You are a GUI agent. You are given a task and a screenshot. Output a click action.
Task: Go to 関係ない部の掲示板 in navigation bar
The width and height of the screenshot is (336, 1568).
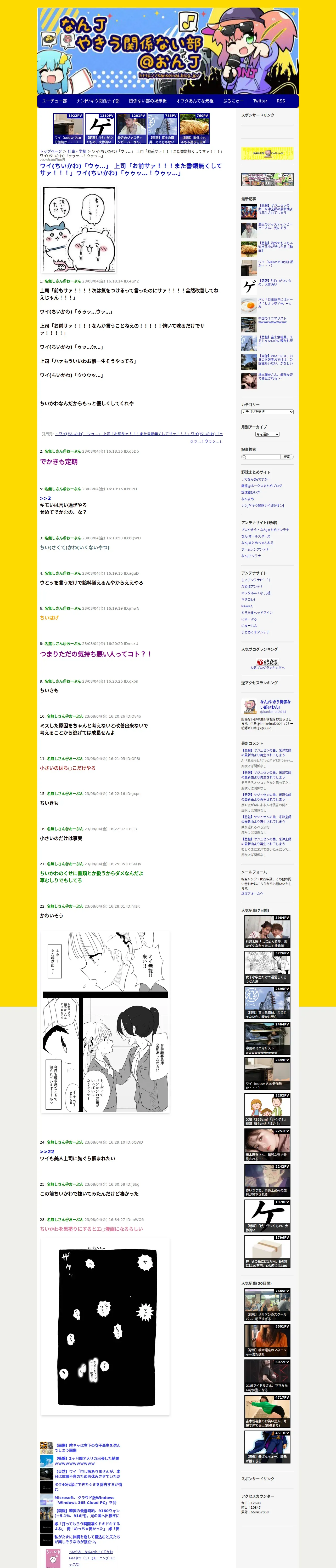[x=148, y=101]
